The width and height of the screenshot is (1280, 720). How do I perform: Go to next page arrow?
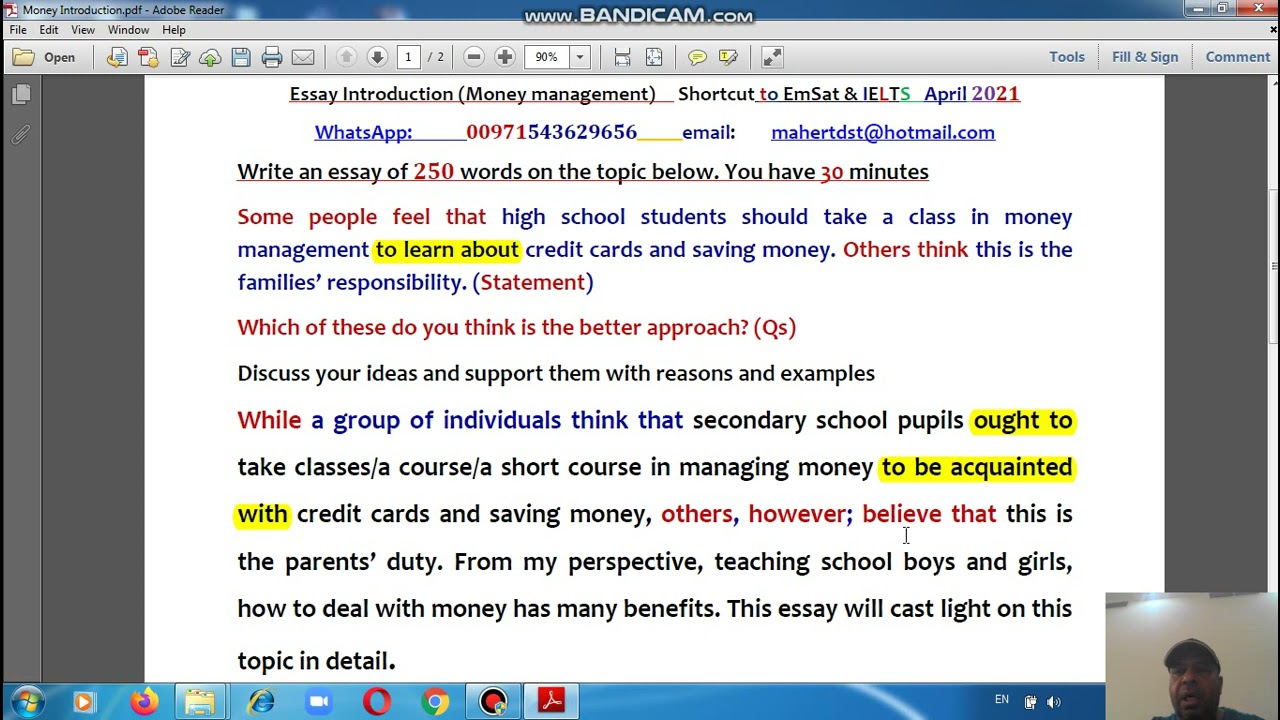[377, 57]
